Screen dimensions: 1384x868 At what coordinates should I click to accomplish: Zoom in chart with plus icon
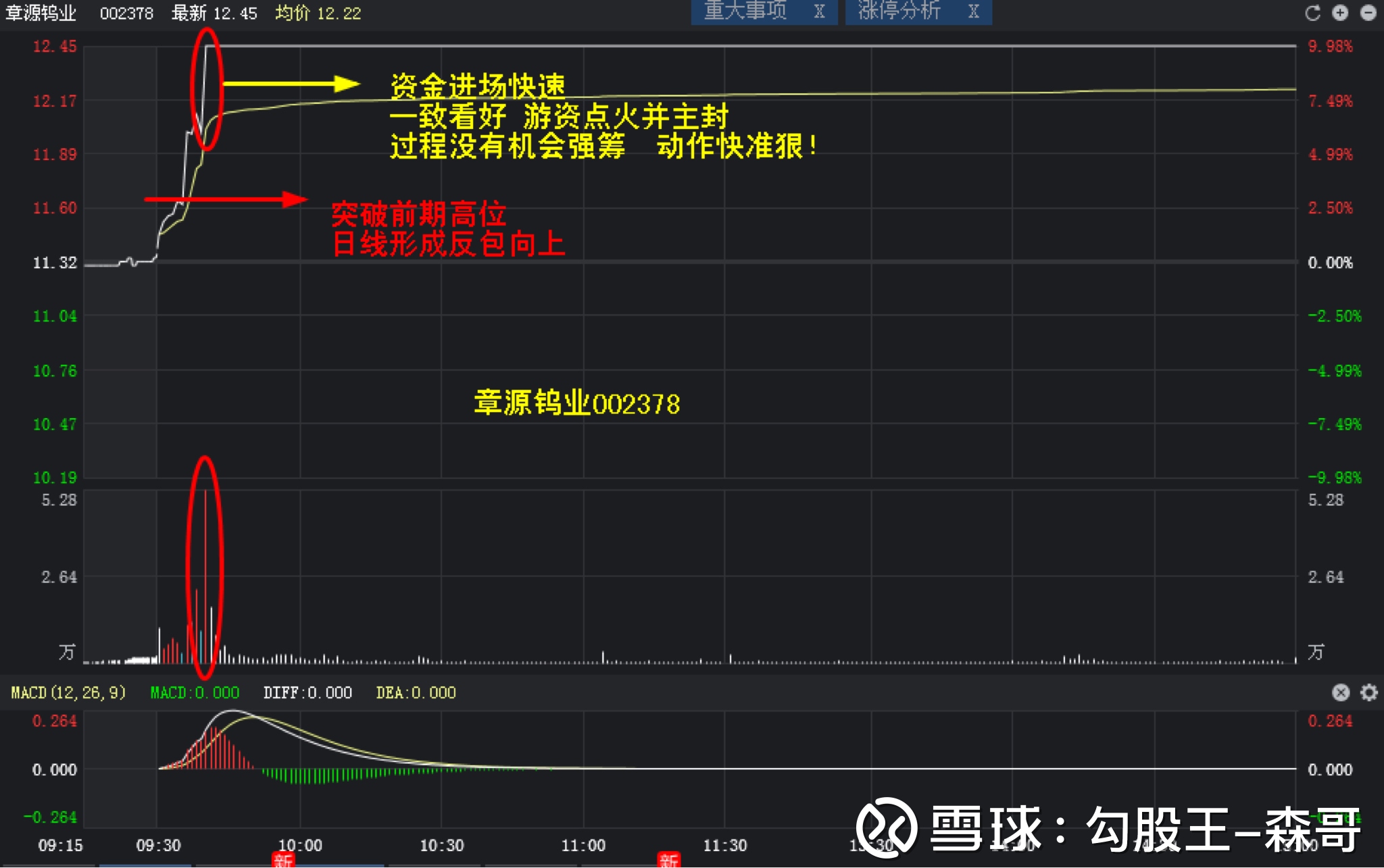[1340, 13]
